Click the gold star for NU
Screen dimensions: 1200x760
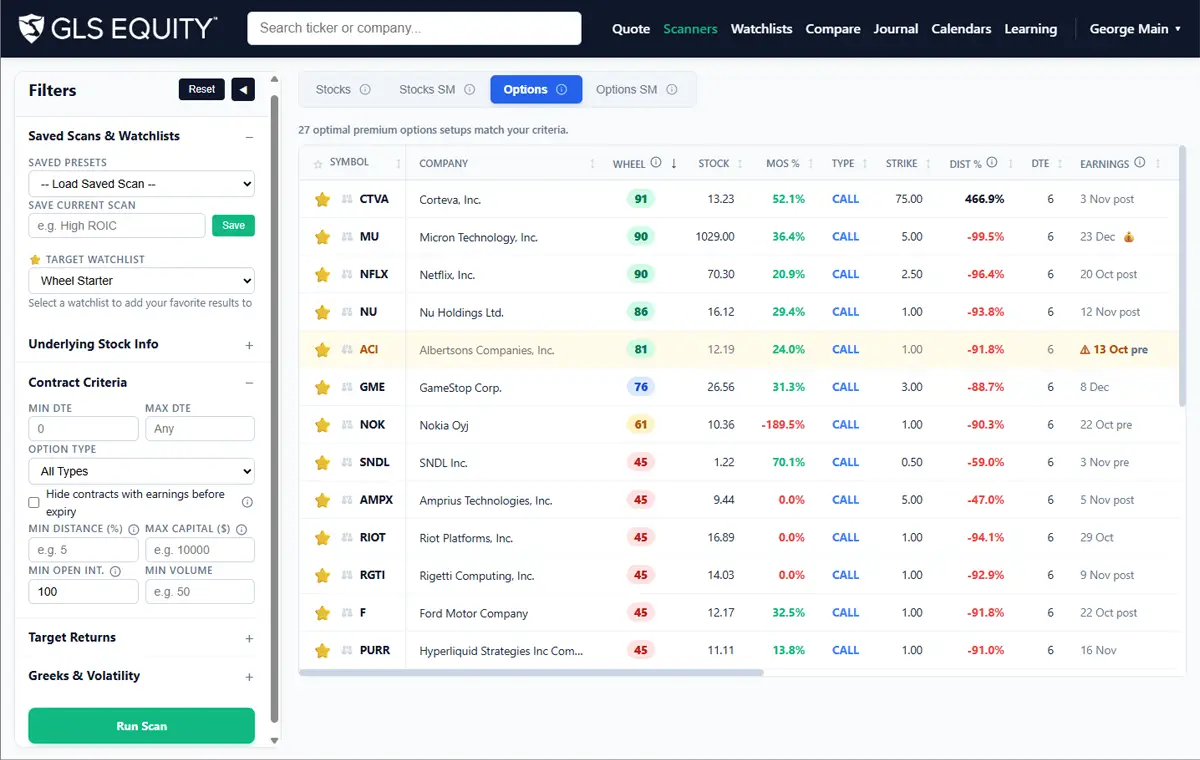click(322, 312)
